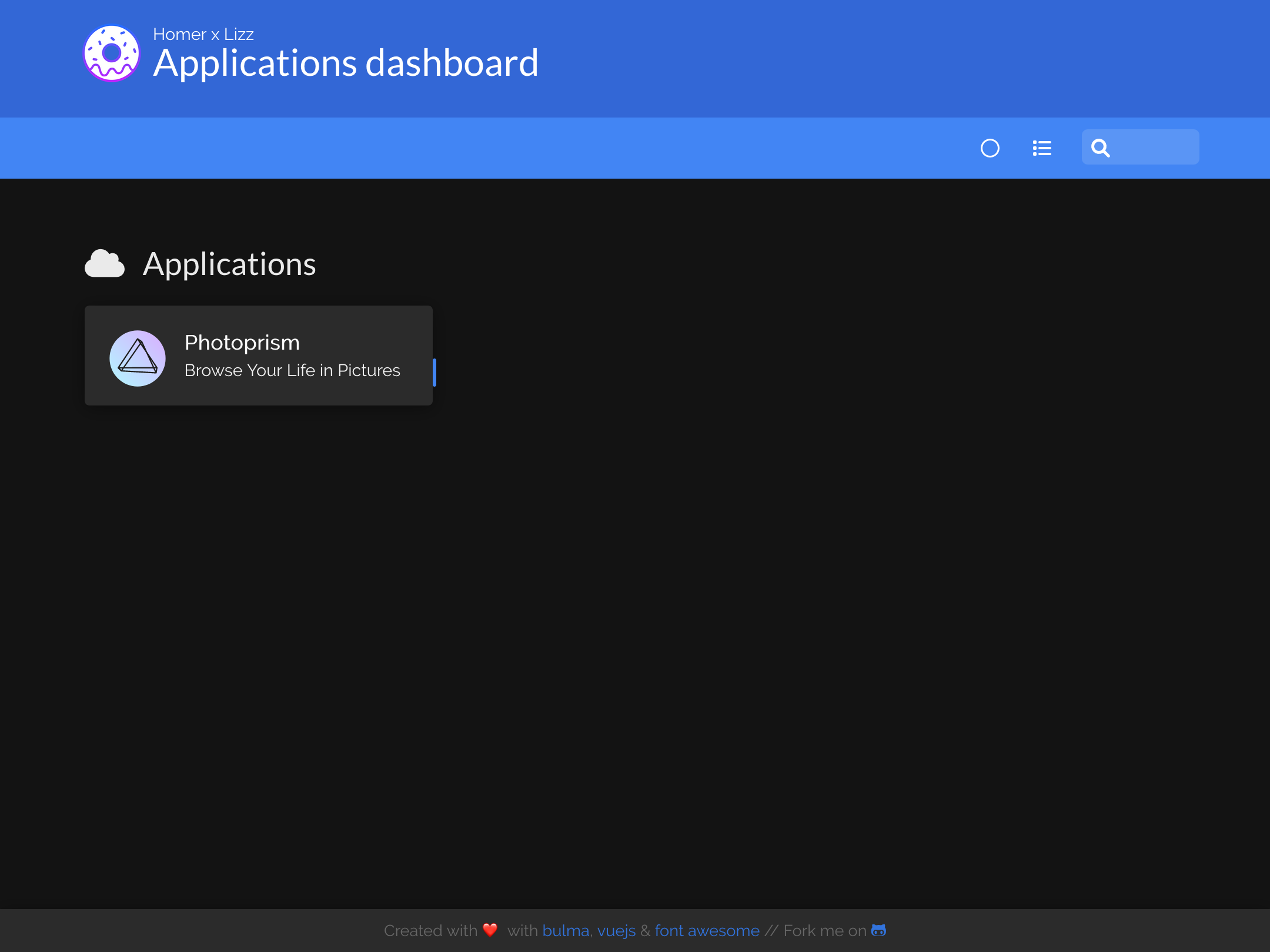Viewport: 1270px width, 952px height.
Task: Click 'Created with' footer text
Action: [x=430, y=931]
